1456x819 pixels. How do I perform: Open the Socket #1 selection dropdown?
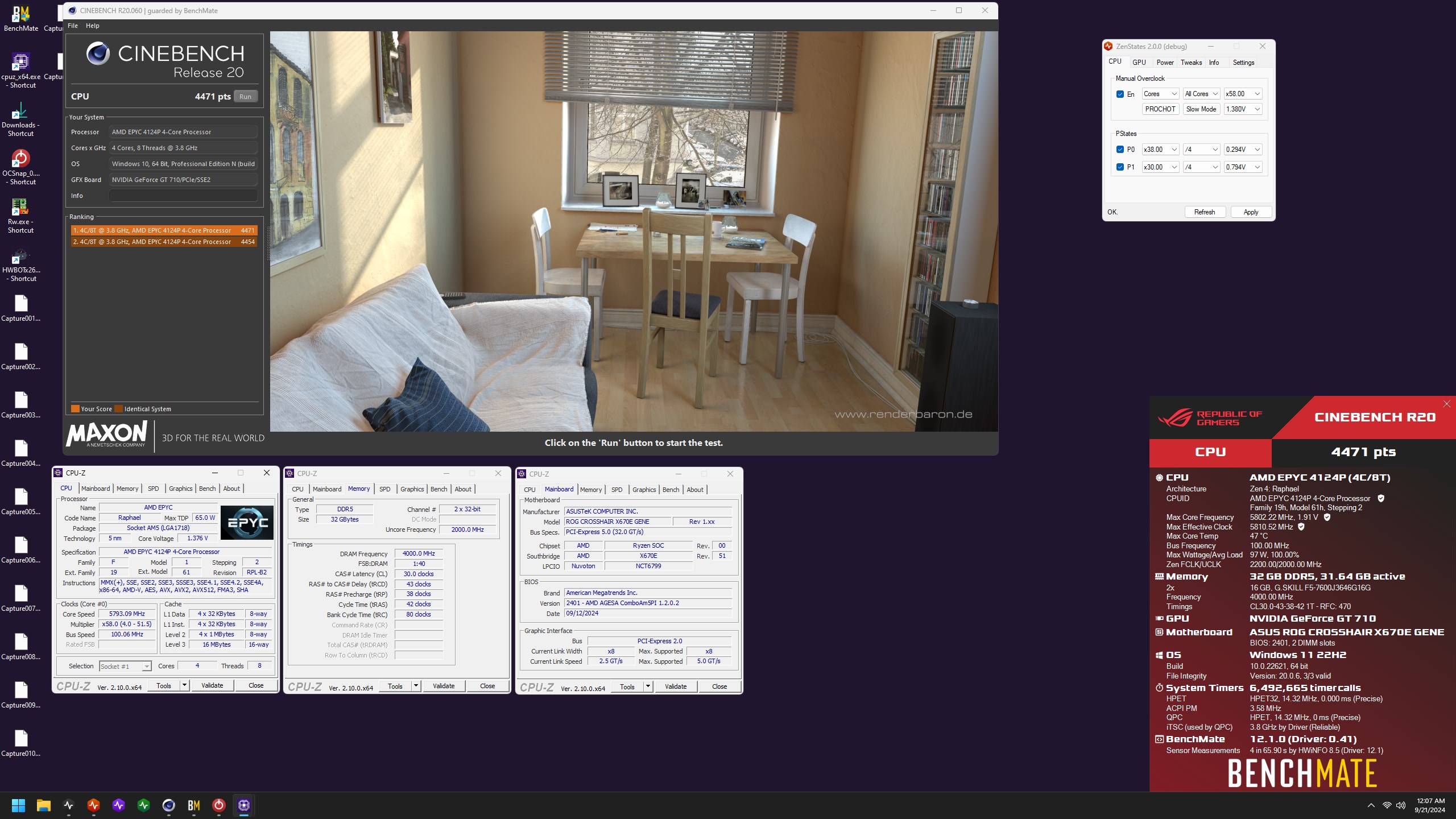coord(125,666)
